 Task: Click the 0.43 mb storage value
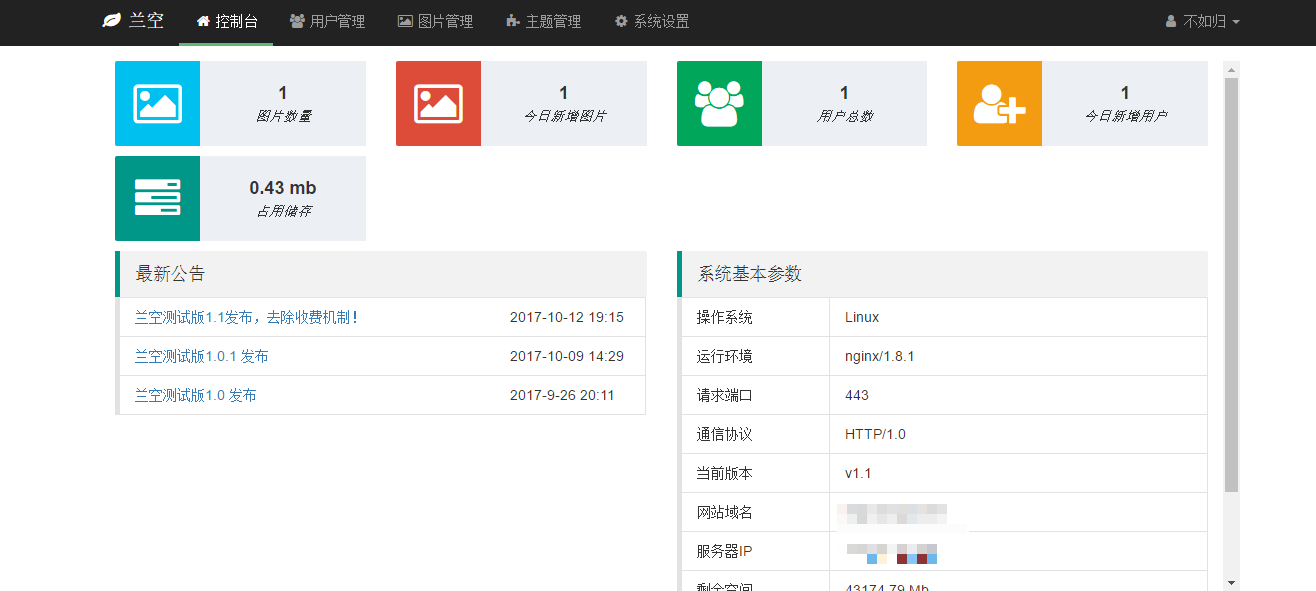point(283,188)
